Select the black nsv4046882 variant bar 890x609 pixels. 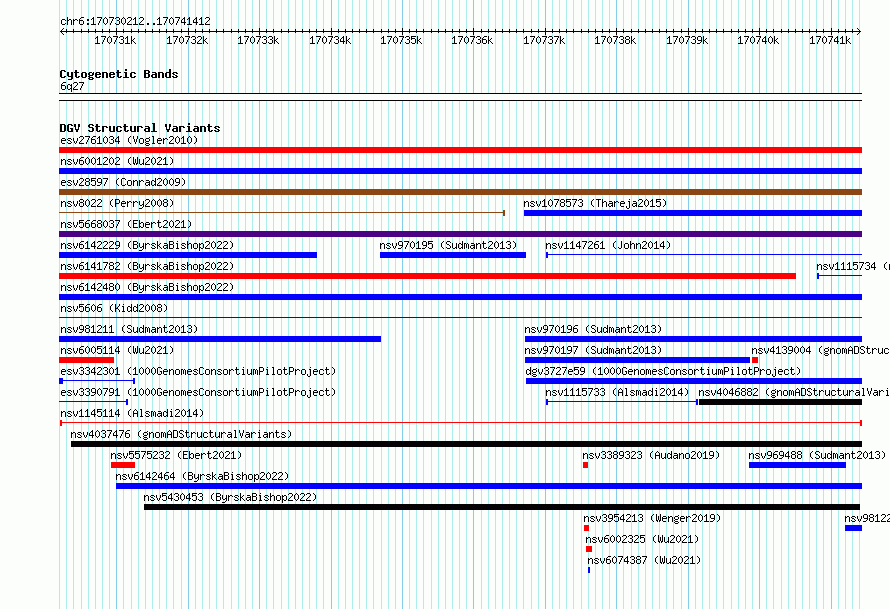pyautogui.click(x=780, y=402)
